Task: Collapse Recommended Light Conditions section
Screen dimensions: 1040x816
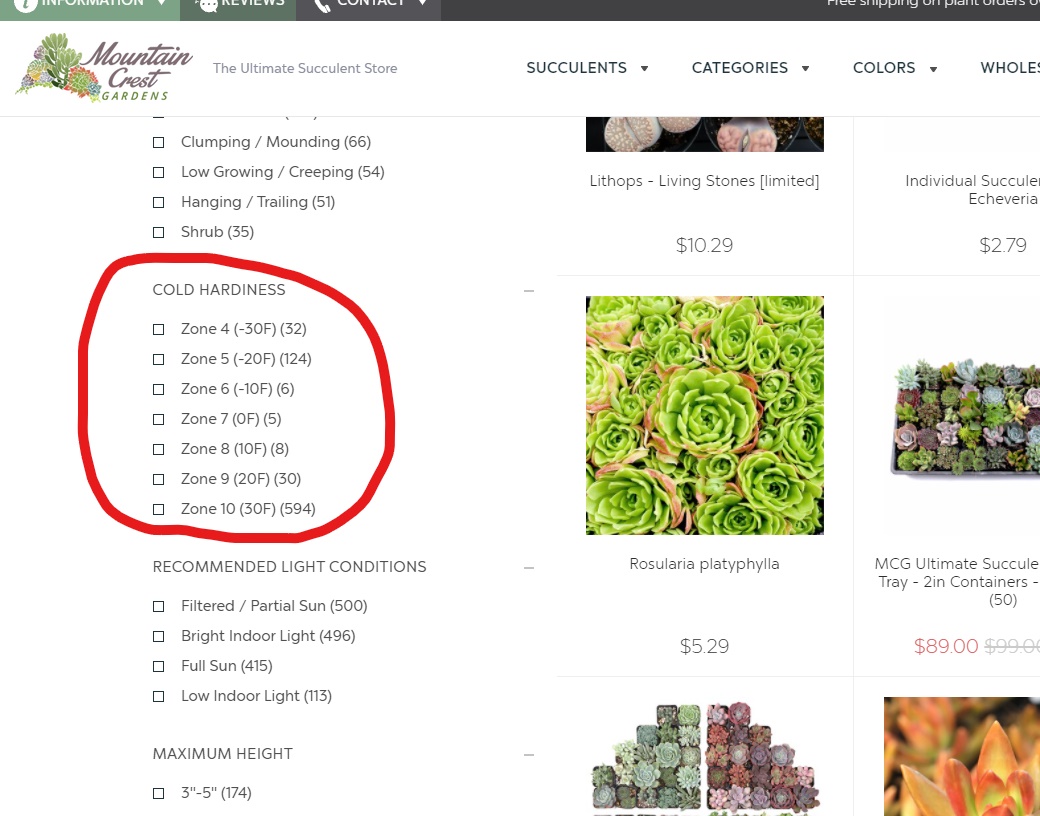Action: (529, 568)
